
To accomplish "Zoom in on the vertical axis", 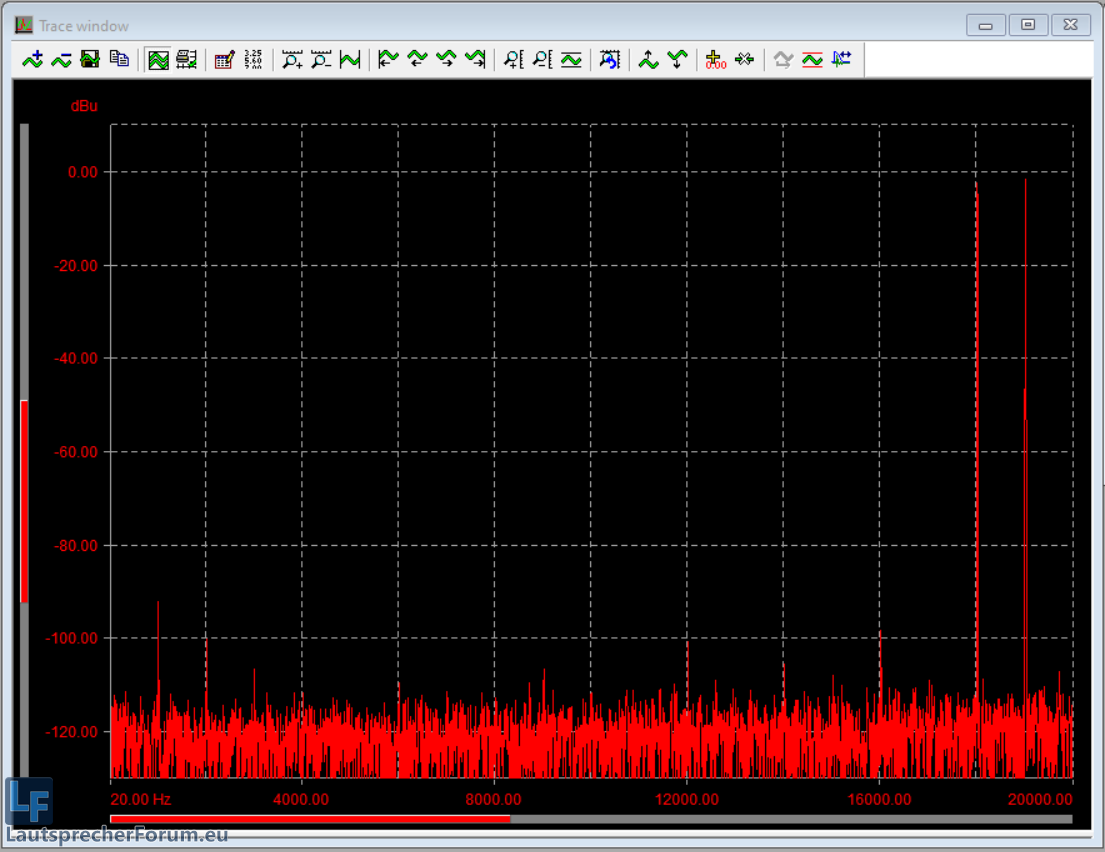I will point(513,60).
